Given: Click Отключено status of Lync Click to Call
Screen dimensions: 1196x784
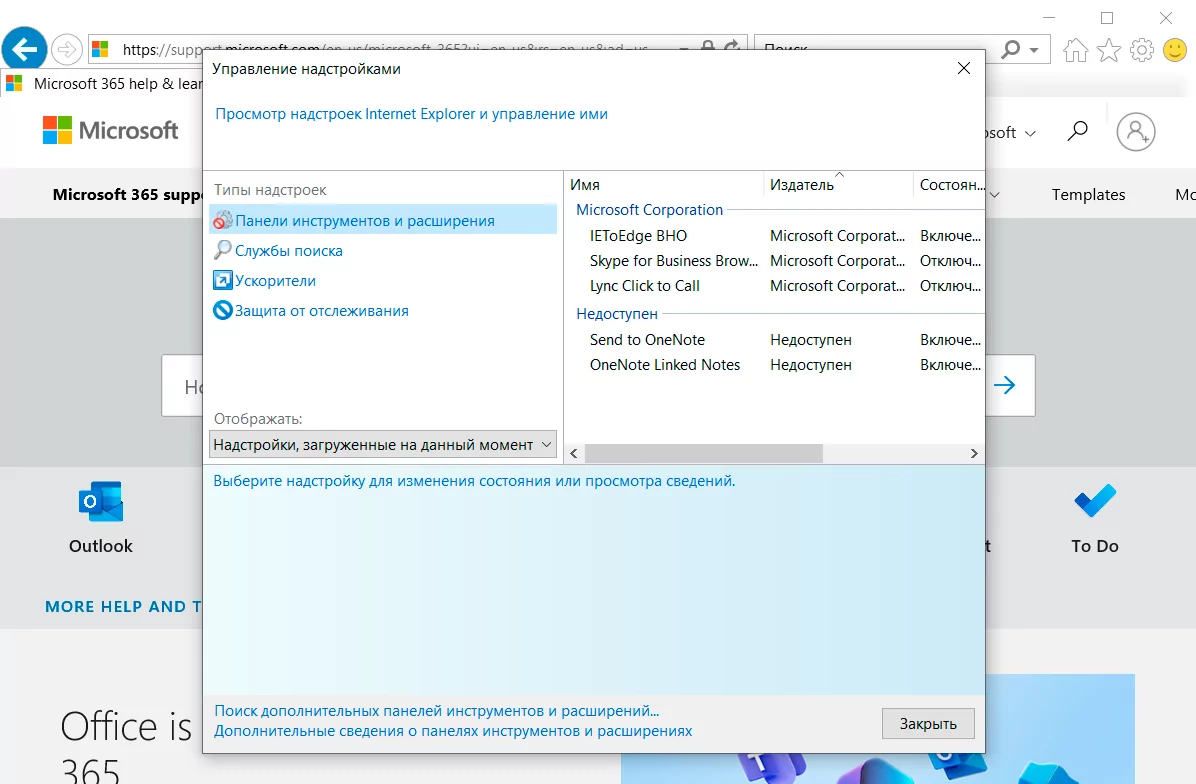Looking at the screenshot, I should [950, 286].
